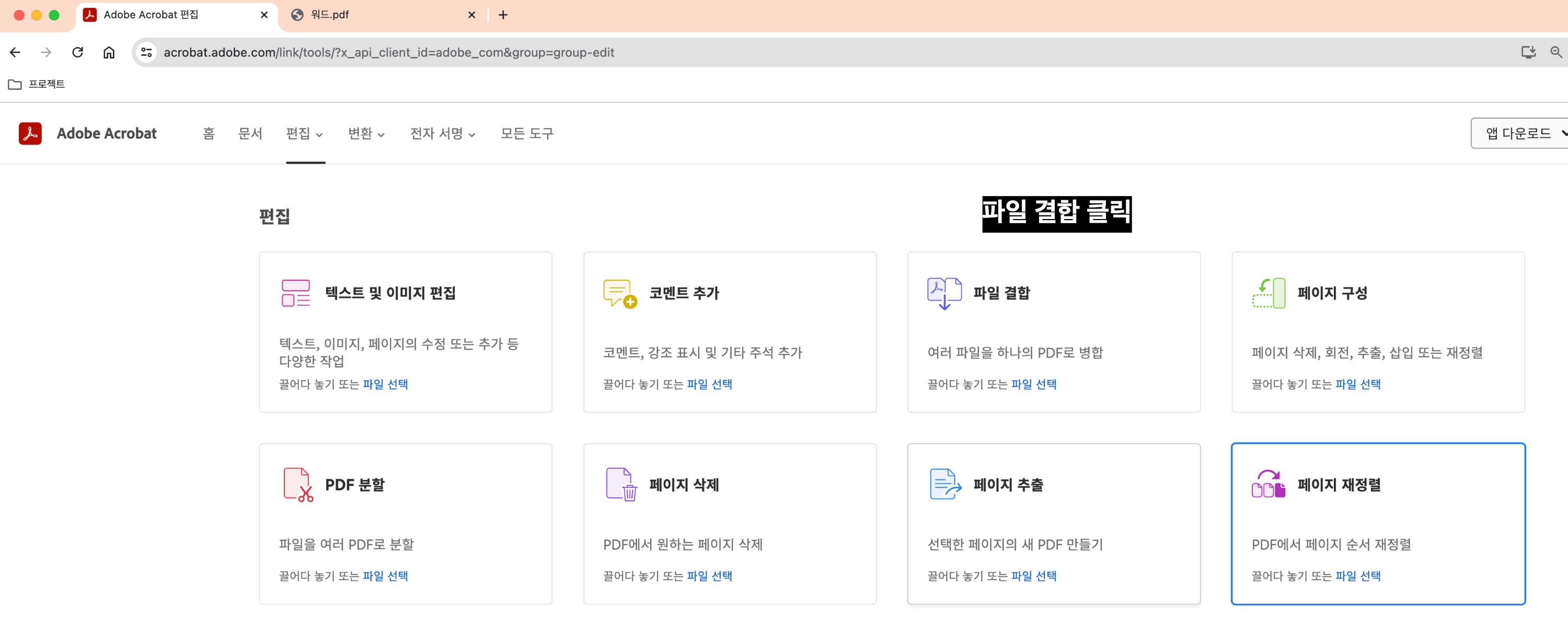Screen dimensions: 1568x632
Task: Click 파일 선택 link under PDF 분할
Action: coord(385,576)
